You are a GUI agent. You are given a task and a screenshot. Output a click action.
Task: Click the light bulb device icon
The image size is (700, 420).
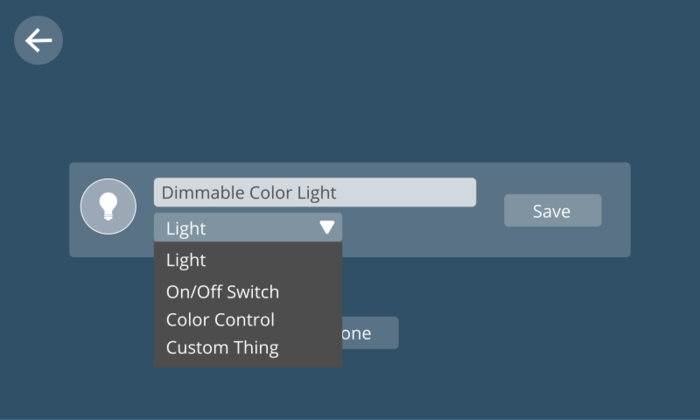[x=108, y=207]
